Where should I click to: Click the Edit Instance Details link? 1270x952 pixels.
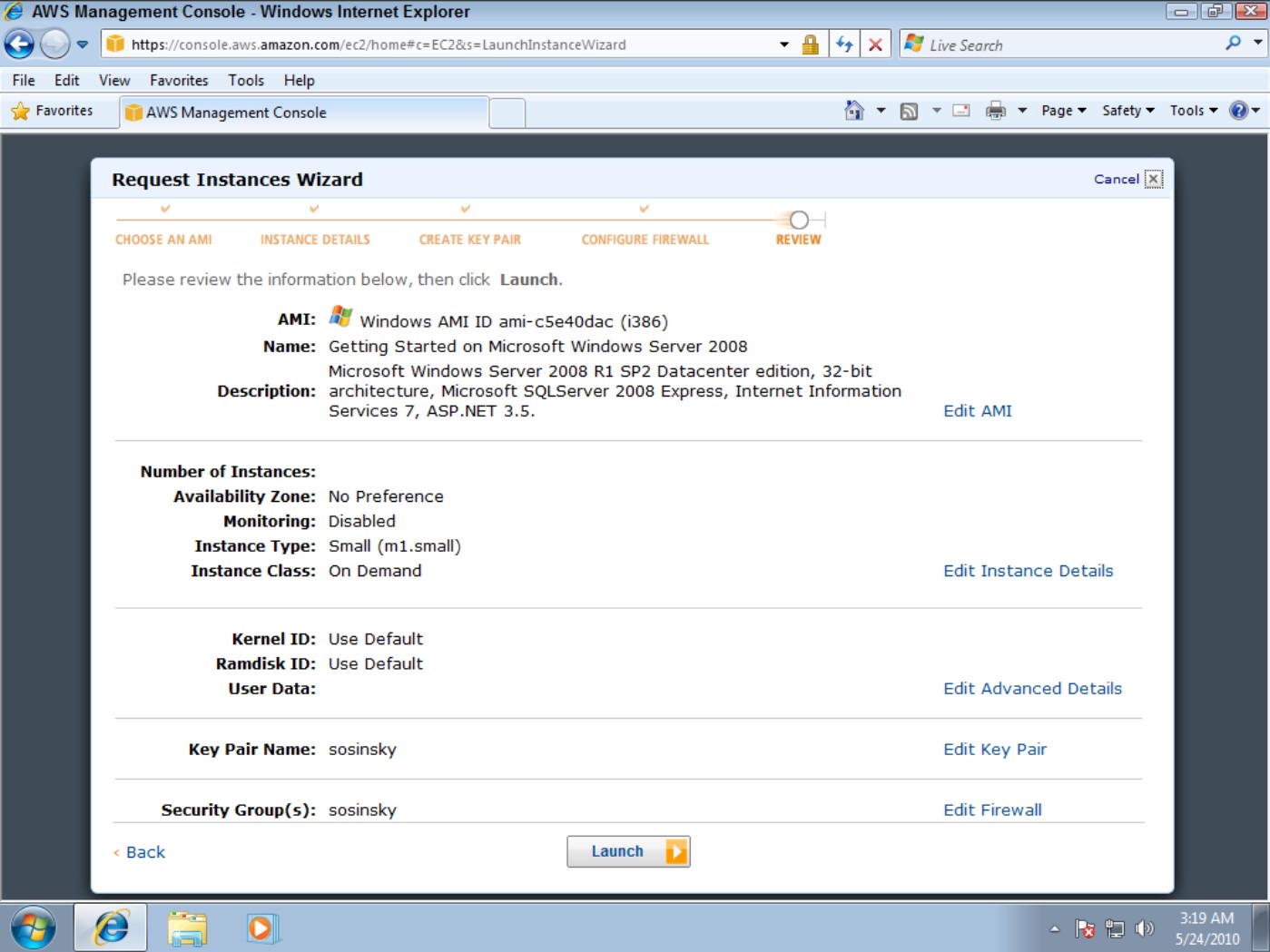[x=1028, y=571]
